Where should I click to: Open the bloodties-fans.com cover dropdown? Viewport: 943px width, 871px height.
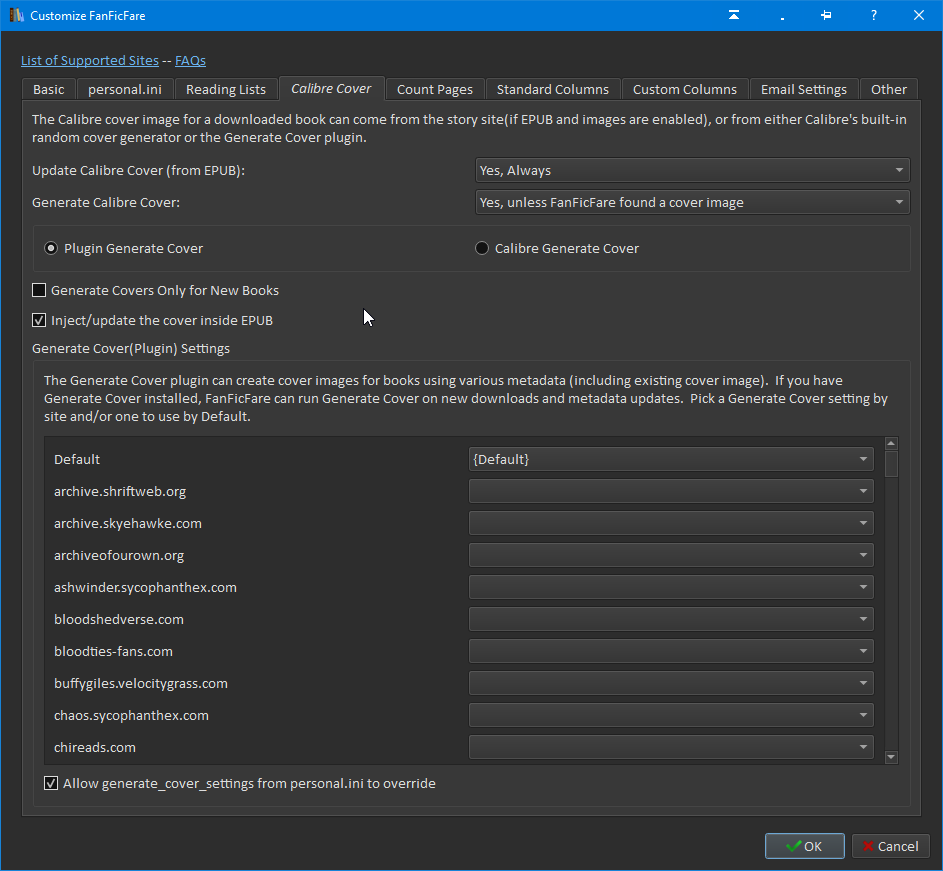click(x=671, y=651)
